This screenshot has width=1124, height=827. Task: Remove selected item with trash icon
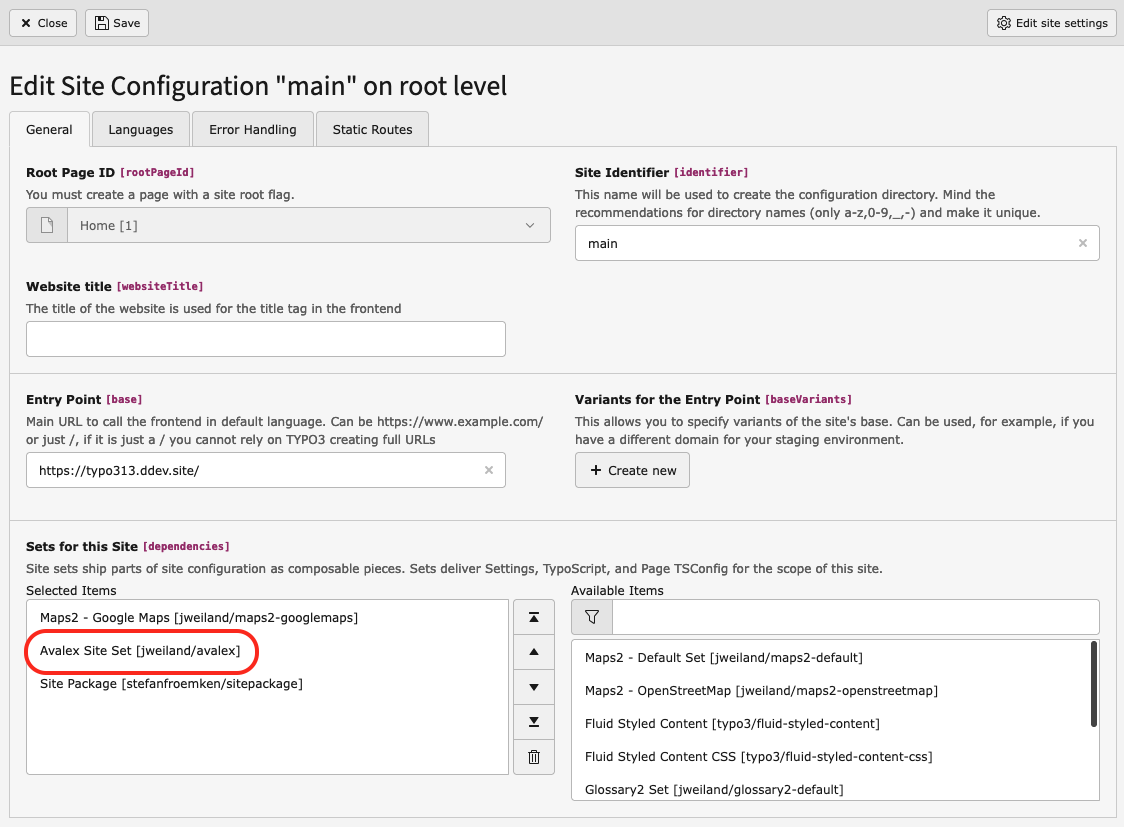[x=534, y=757]
